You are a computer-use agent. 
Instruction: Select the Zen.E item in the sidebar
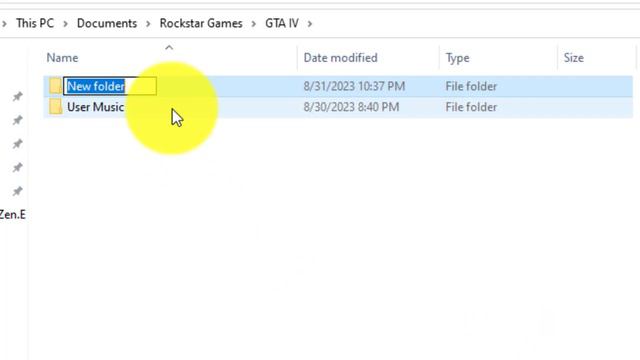click(x=13, y=214)
